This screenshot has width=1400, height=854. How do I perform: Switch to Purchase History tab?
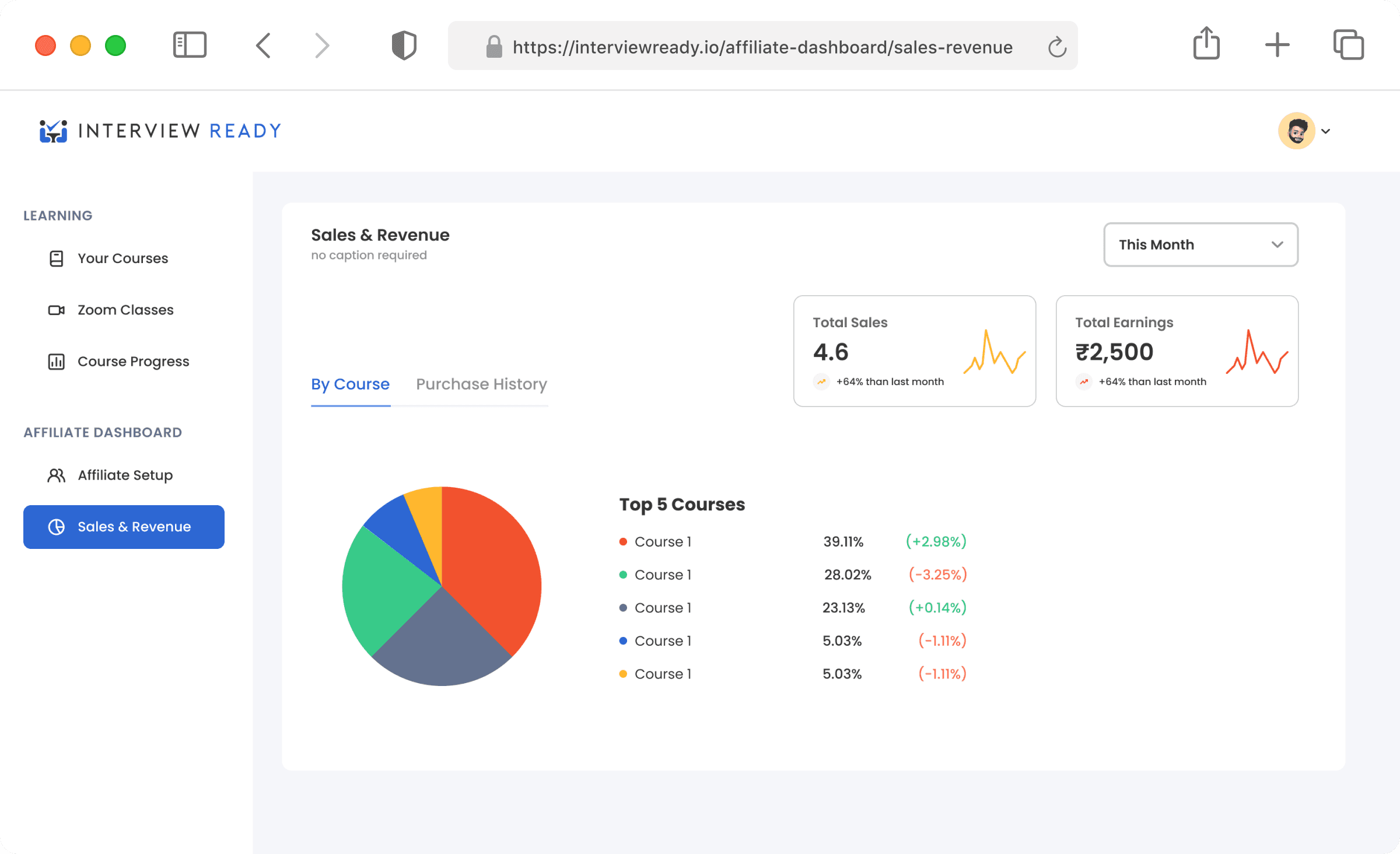[x=481, y=384]
